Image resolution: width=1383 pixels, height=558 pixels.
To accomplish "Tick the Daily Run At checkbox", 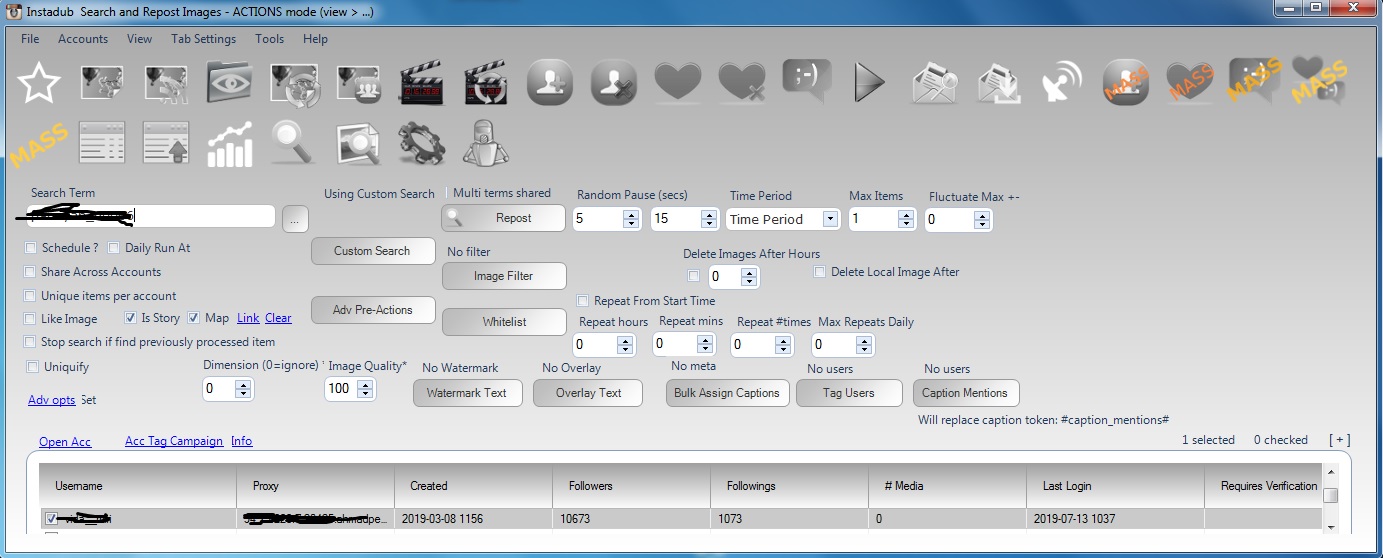I will [x=114, y=248].
